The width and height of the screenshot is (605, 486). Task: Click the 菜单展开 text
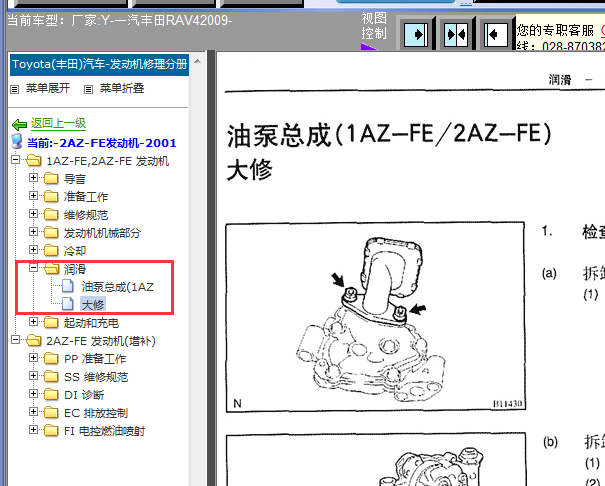48,88
